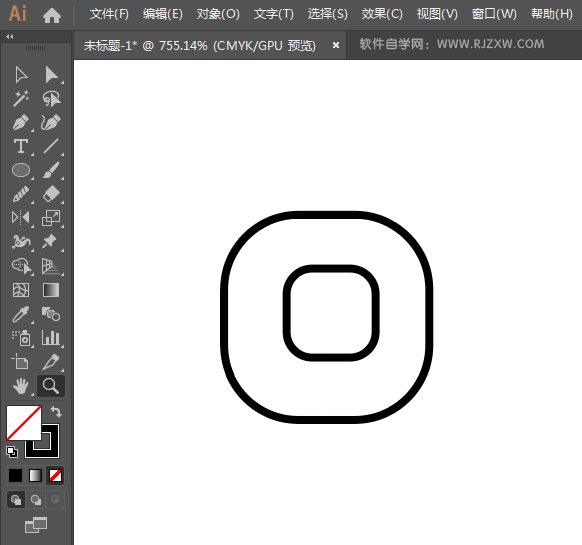
Task: Reset to default fill and stroke
Action: [12, 452]
